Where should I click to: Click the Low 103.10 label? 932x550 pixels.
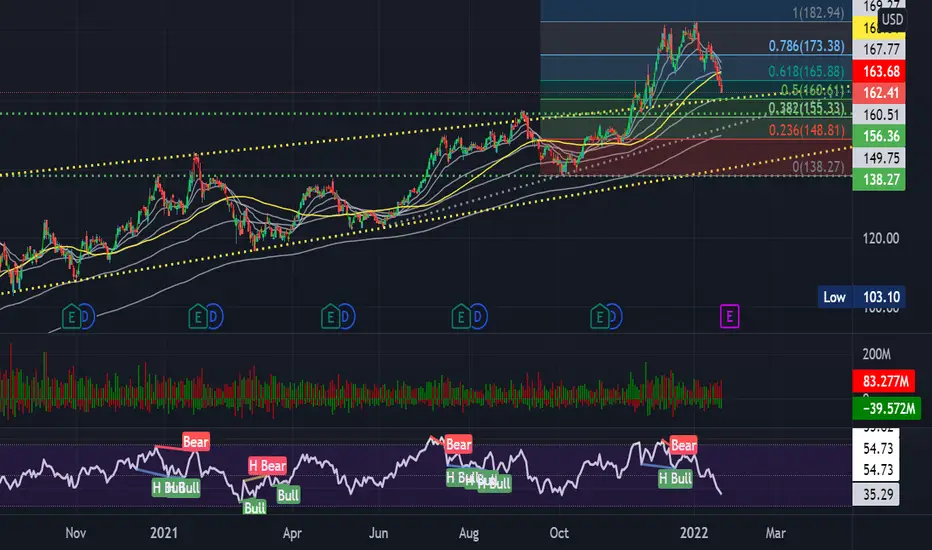(x=861, y=297)
